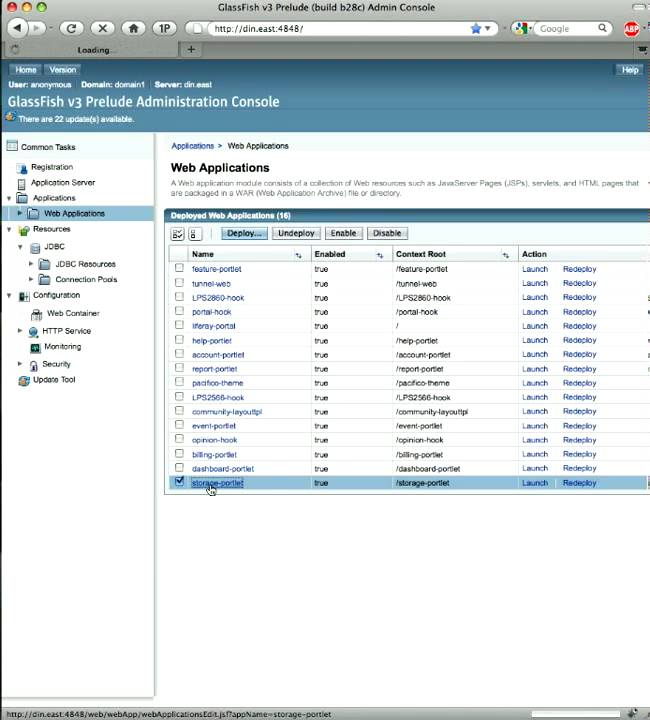Open the URL bar history dropdown arrow
Screen dimensions: 650x720
coord(488,28)
